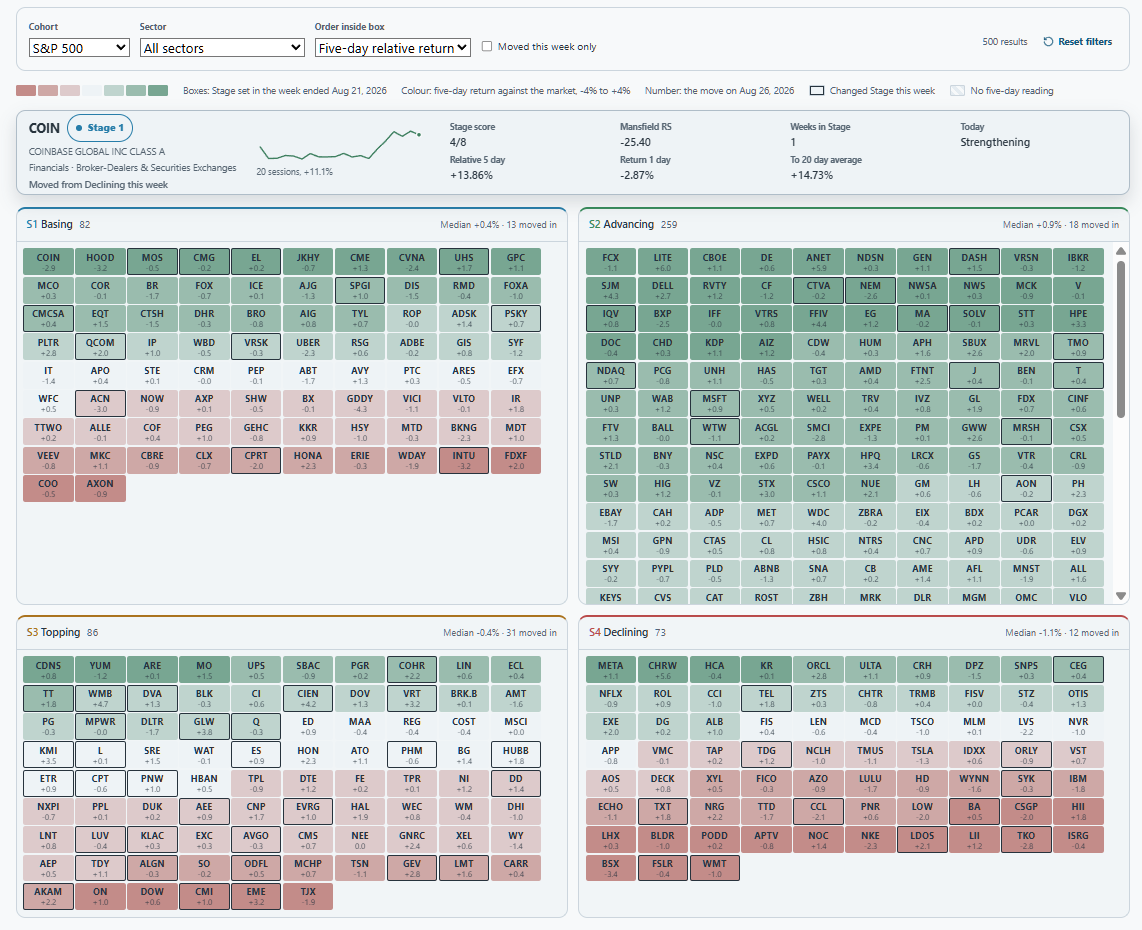Click the S2 Advancing panel scroll-up arrow
This screenshot has width=1142, height=930.
[x=1121, y=251]
